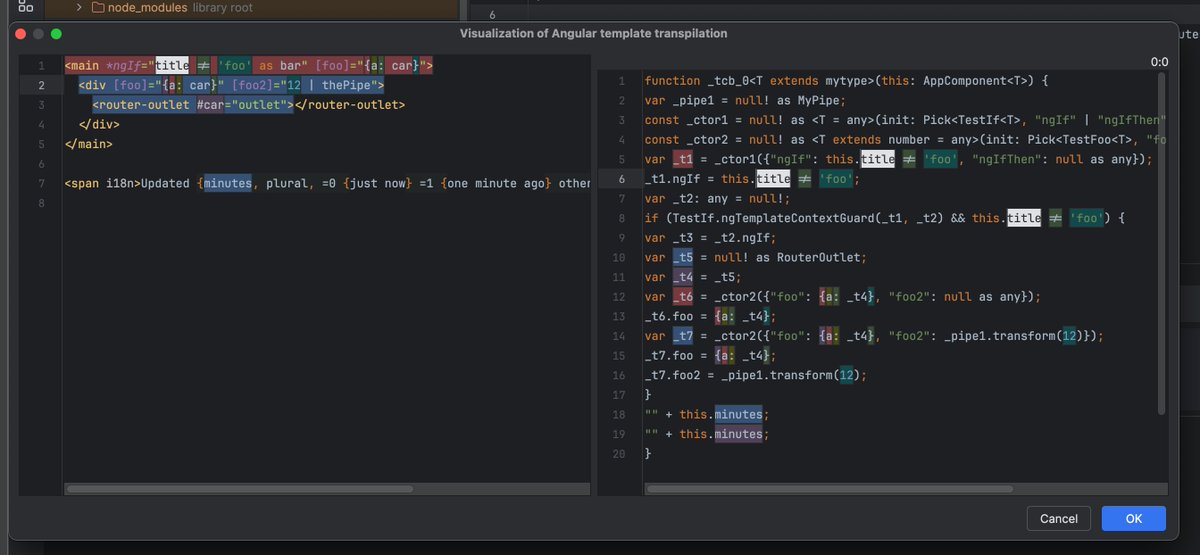Close the transpilation visualization dialog via red button

click(19, 33)
